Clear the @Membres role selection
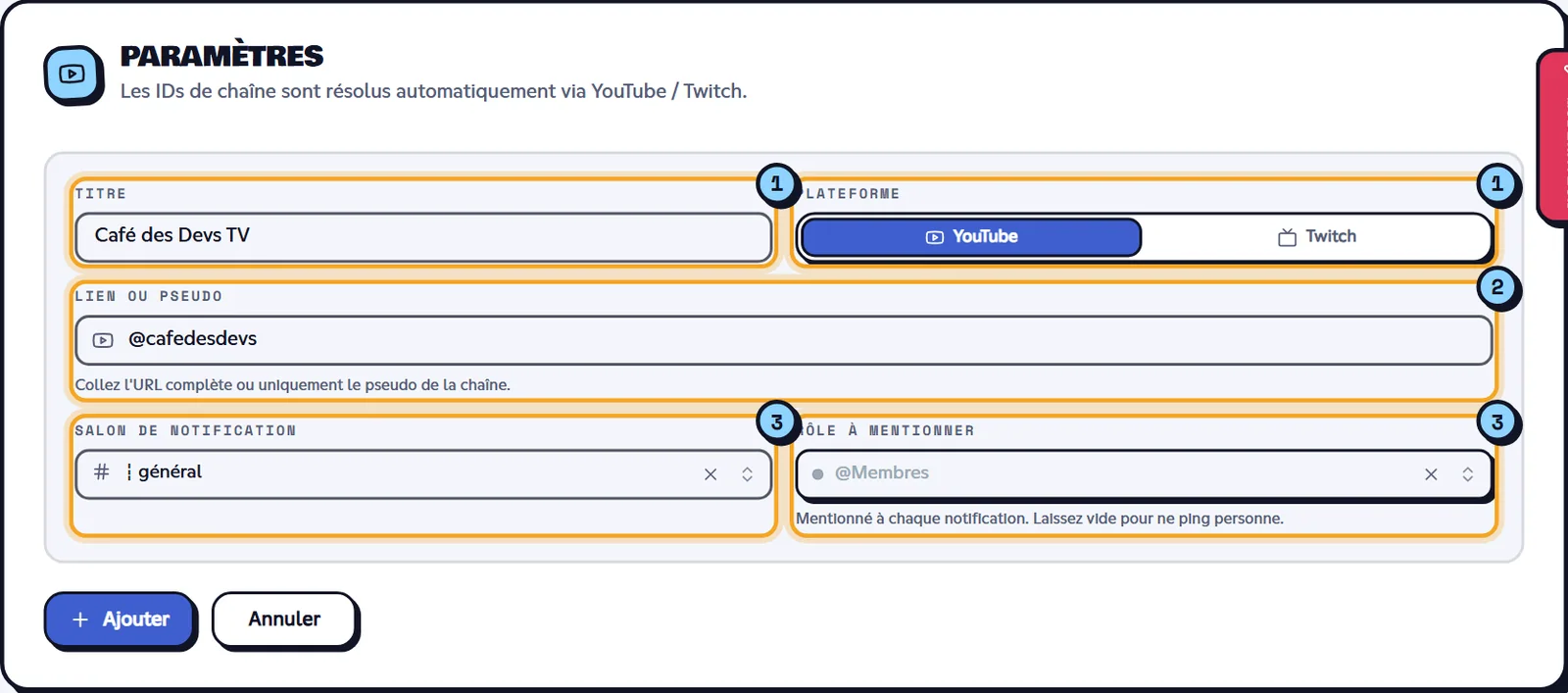The height and width of the screenshot is (693, 1568). point(1431,474)
